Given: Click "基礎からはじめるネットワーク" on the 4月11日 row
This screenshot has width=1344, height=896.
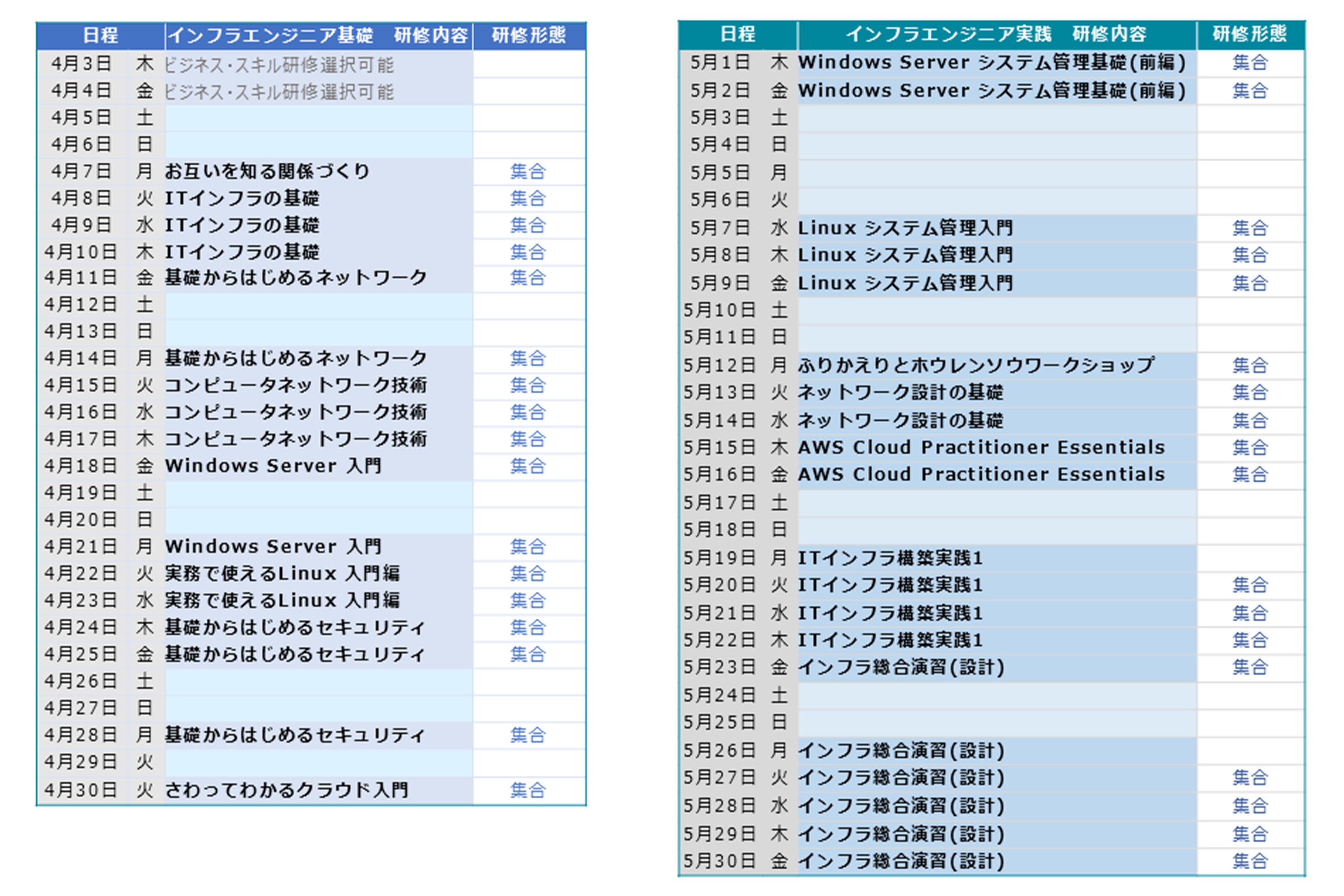Looking at the screenshot, I should click(x=296, y=278).
